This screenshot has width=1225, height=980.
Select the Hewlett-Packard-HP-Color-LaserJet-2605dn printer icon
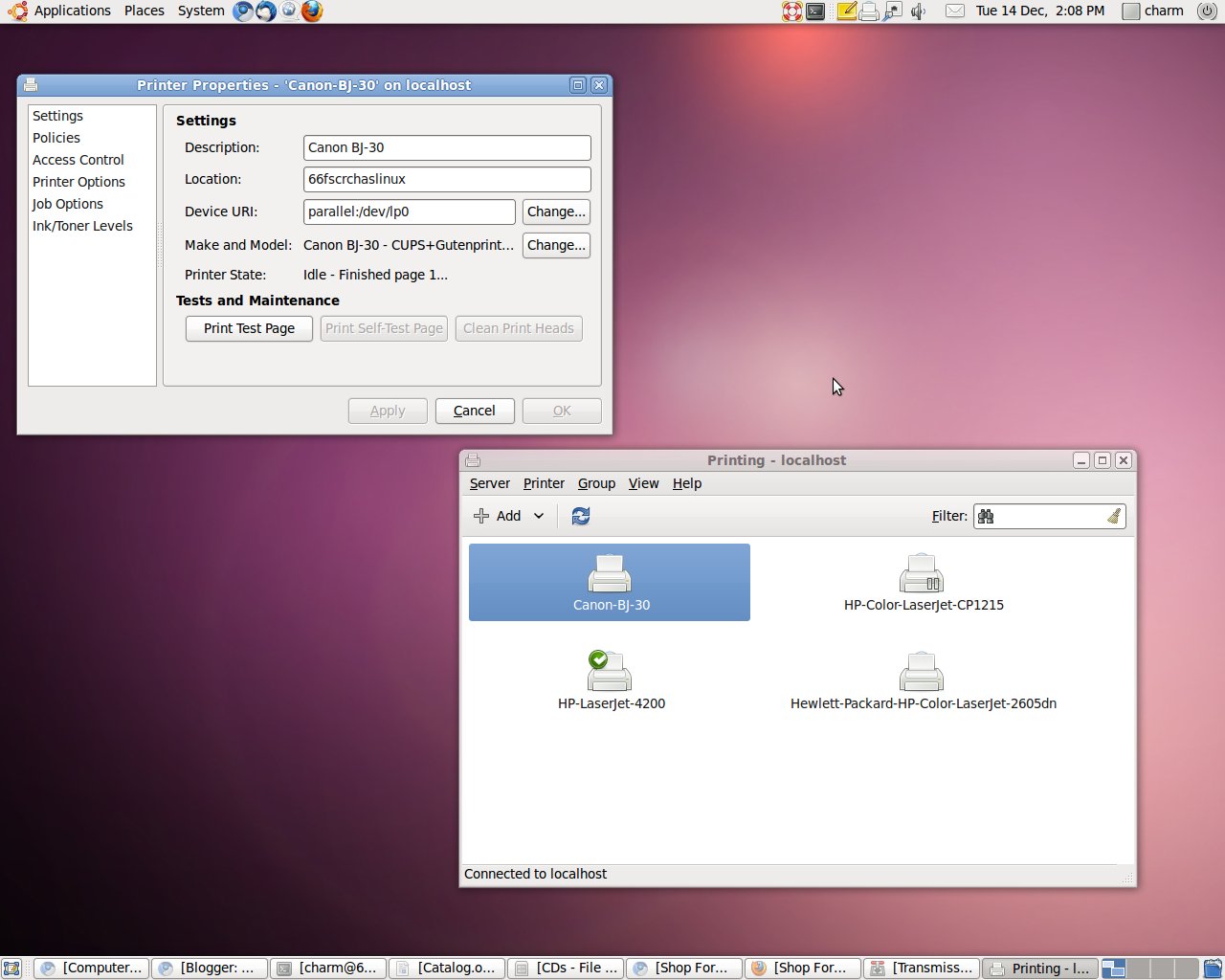tap(922, 671)
